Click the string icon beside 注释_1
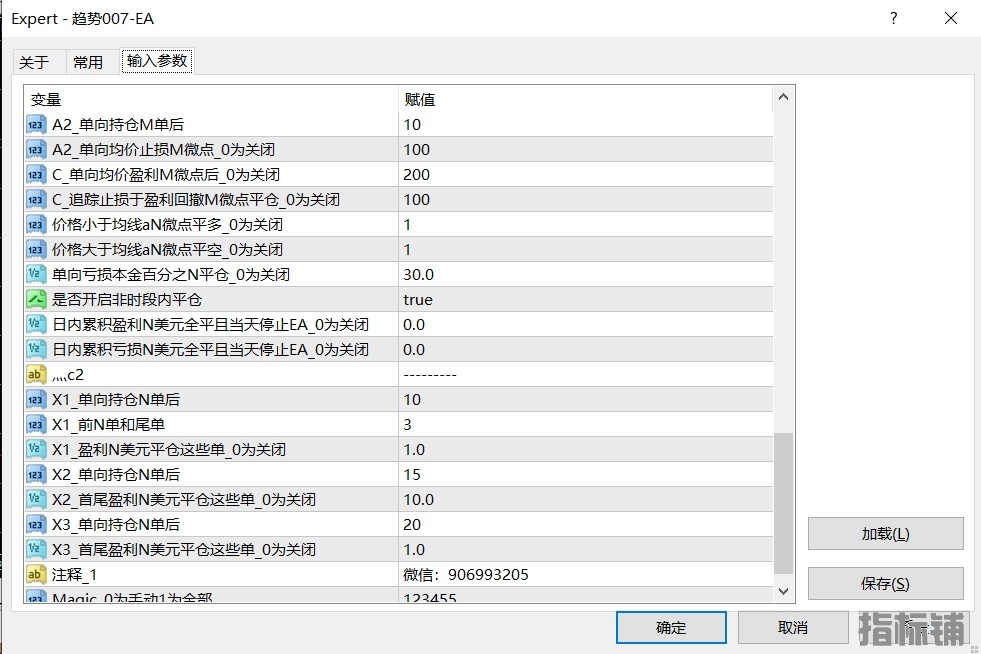The width and height of the screenshot is (981, 654). [x=36, y=575]
